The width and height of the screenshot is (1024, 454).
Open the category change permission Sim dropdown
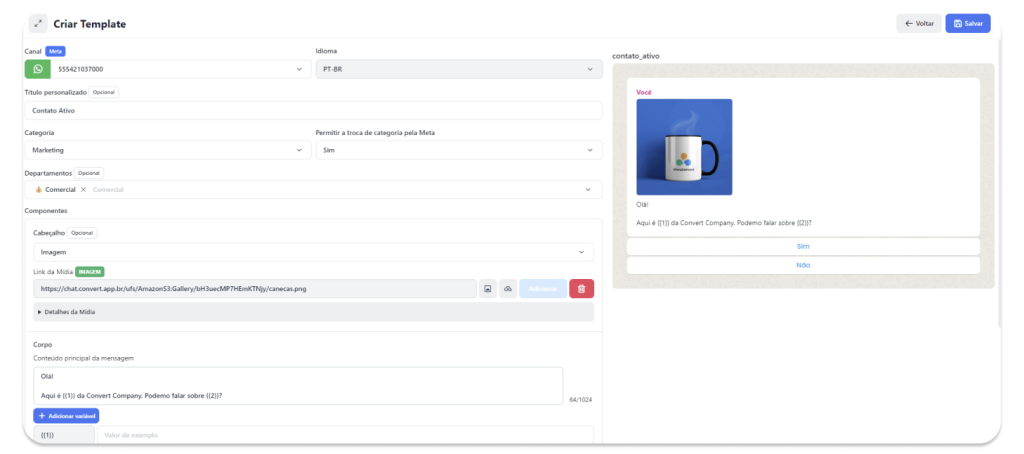pos(459,150)
